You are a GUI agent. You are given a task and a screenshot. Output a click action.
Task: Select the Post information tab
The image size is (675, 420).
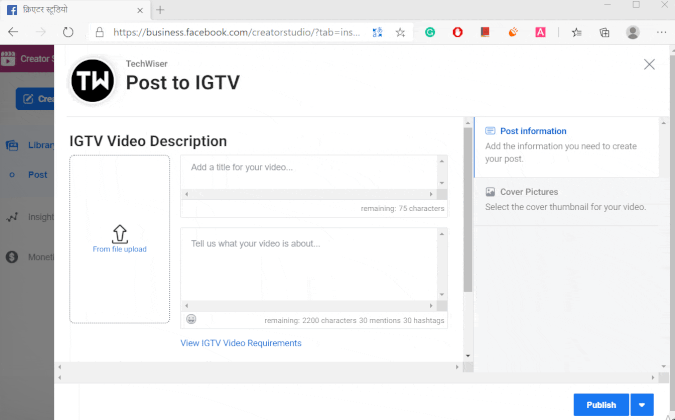[x=567, y=147]
